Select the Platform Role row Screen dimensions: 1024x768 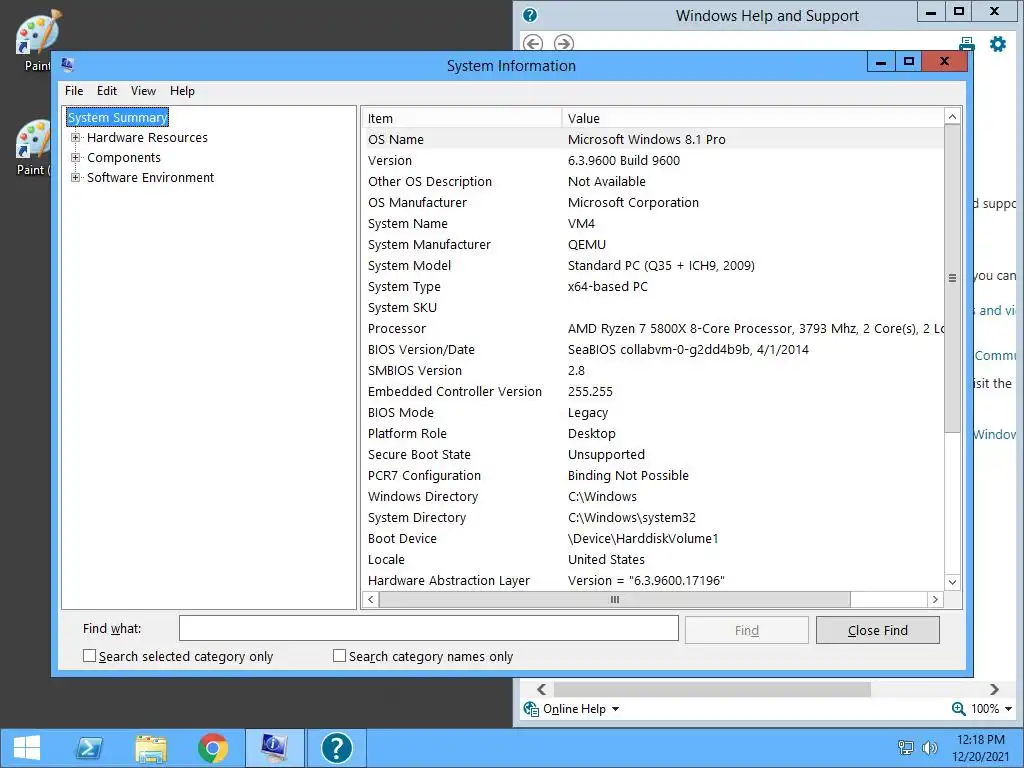coord(652,434)
